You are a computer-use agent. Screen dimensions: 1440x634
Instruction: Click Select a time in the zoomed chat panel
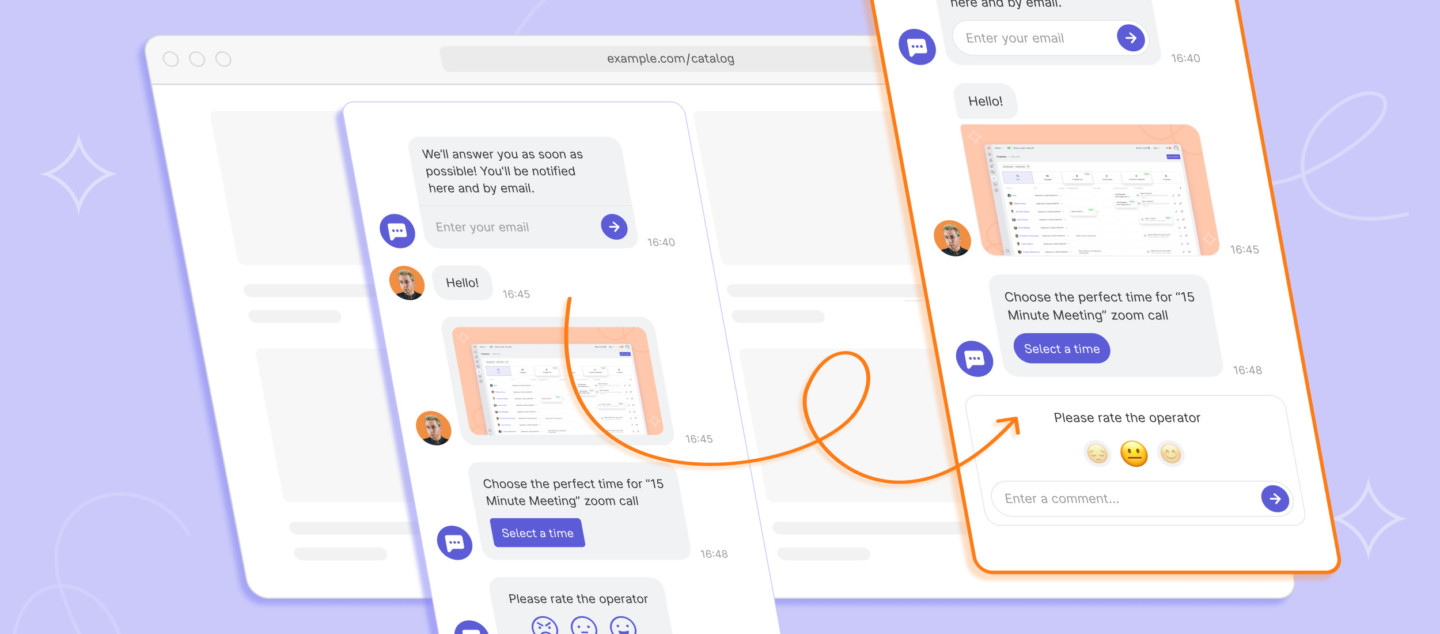[1061, 348]
